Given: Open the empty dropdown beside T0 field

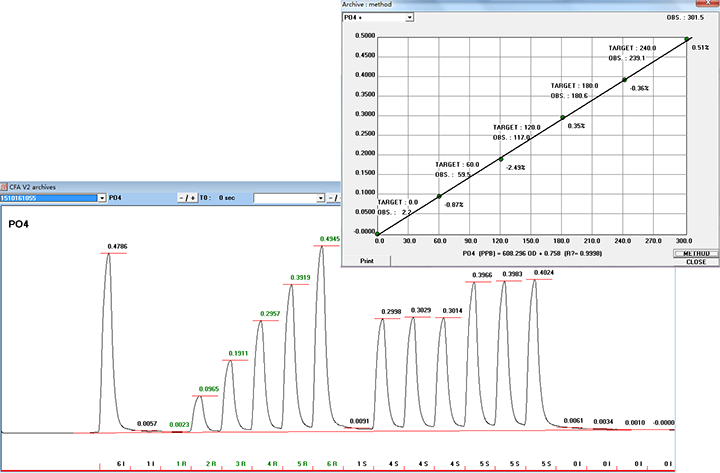Looking at the screenshot, I should point(320,198).
